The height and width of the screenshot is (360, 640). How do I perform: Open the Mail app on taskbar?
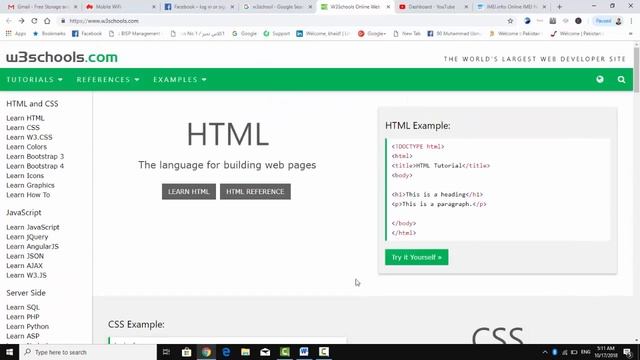tap(265, 352)
